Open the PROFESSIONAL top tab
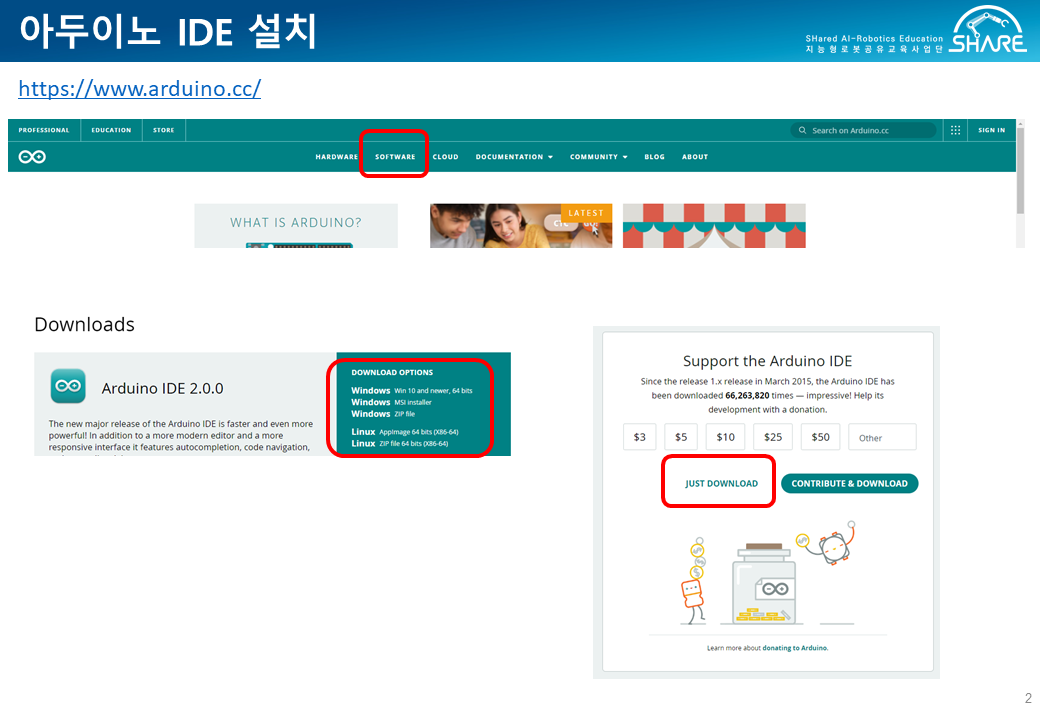The image size is (1040, 720). pos(44,130)
